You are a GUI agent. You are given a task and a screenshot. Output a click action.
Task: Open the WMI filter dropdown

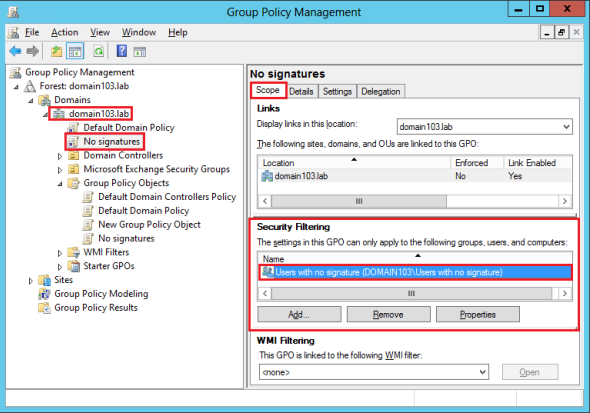pos(374,372)
